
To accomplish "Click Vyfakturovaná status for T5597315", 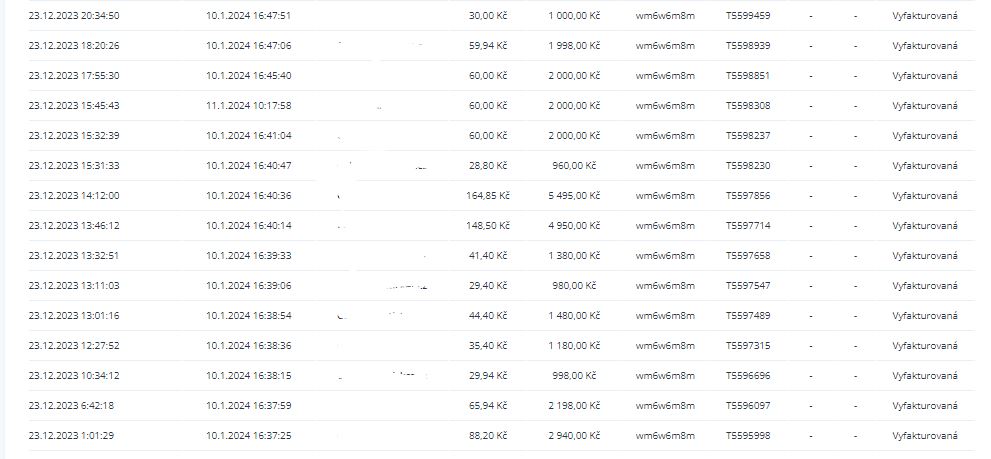I will click(x=925, y=346).
